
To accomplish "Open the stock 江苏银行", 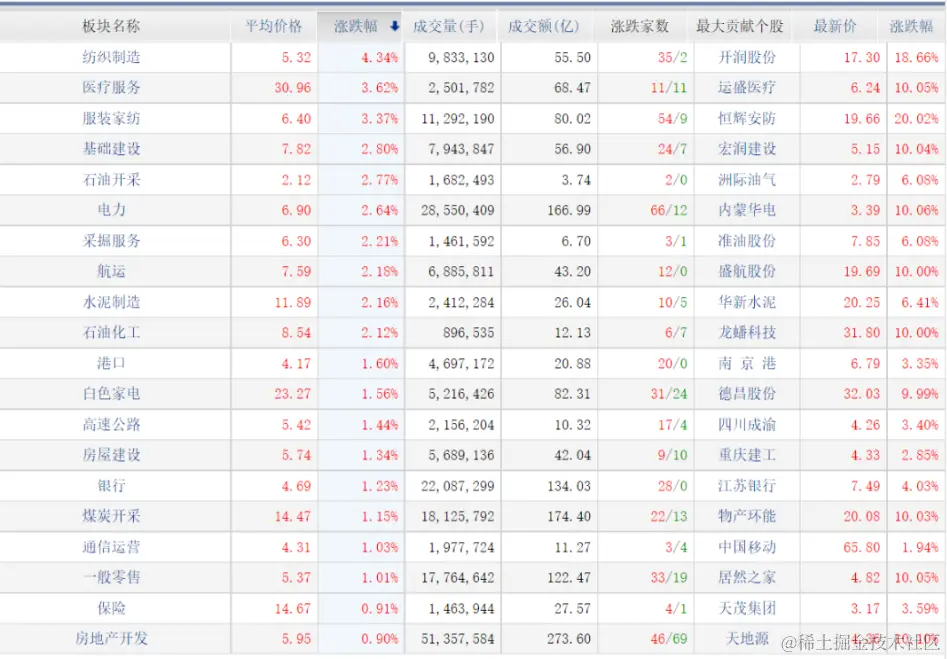I will [x=746, y=486].
